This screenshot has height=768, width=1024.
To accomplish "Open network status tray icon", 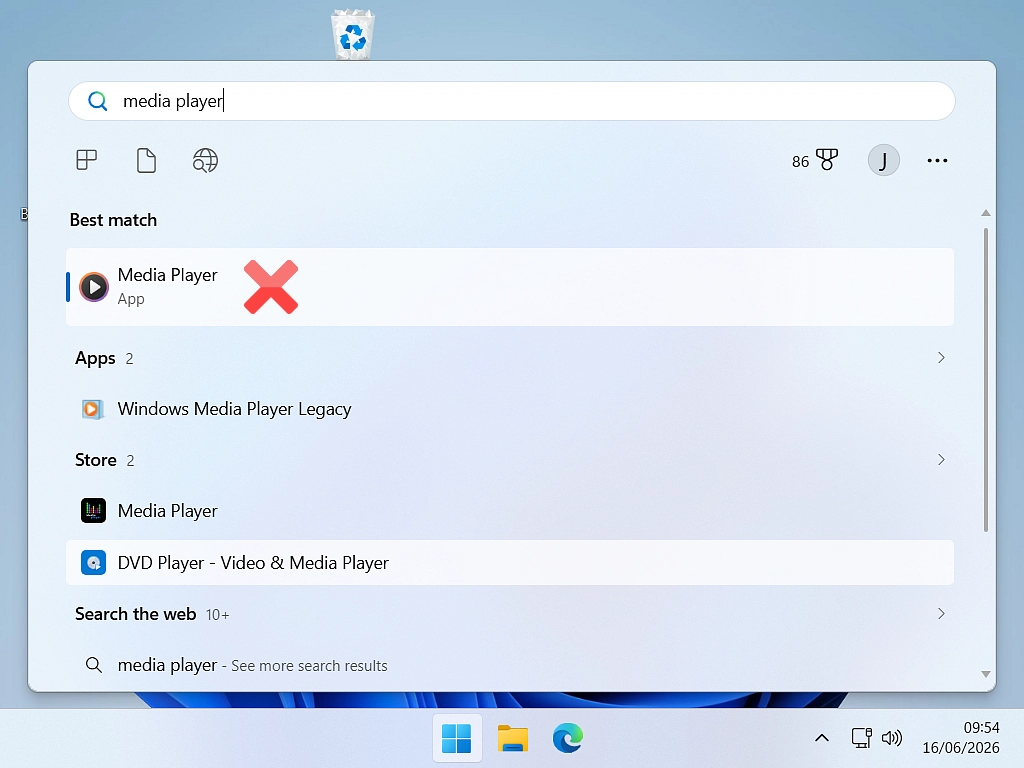I will [x=861, y=738].
